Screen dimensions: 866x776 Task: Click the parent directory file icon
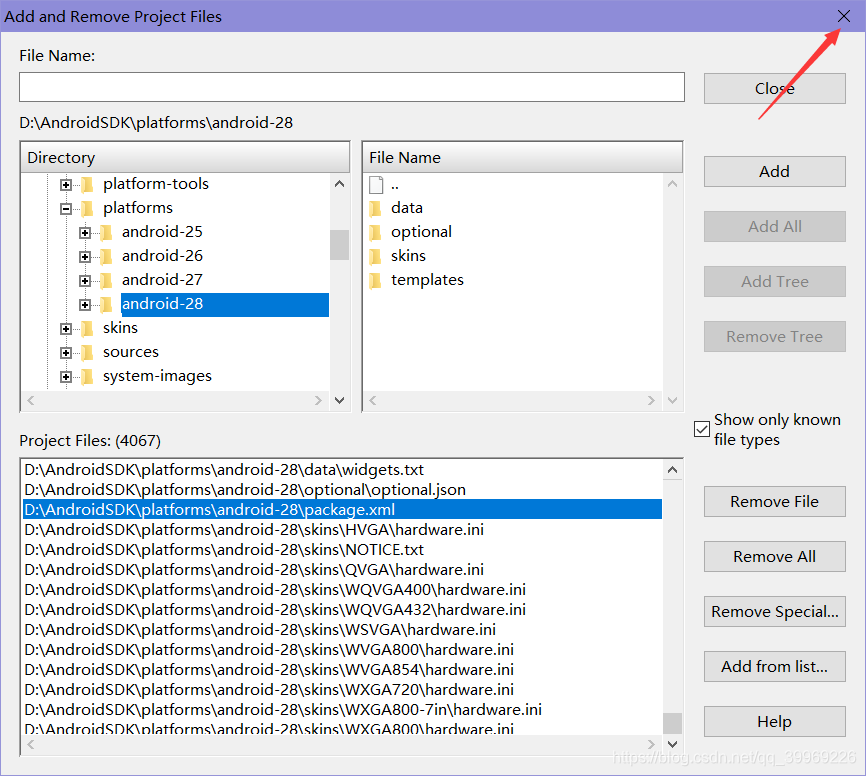point(376,184)
